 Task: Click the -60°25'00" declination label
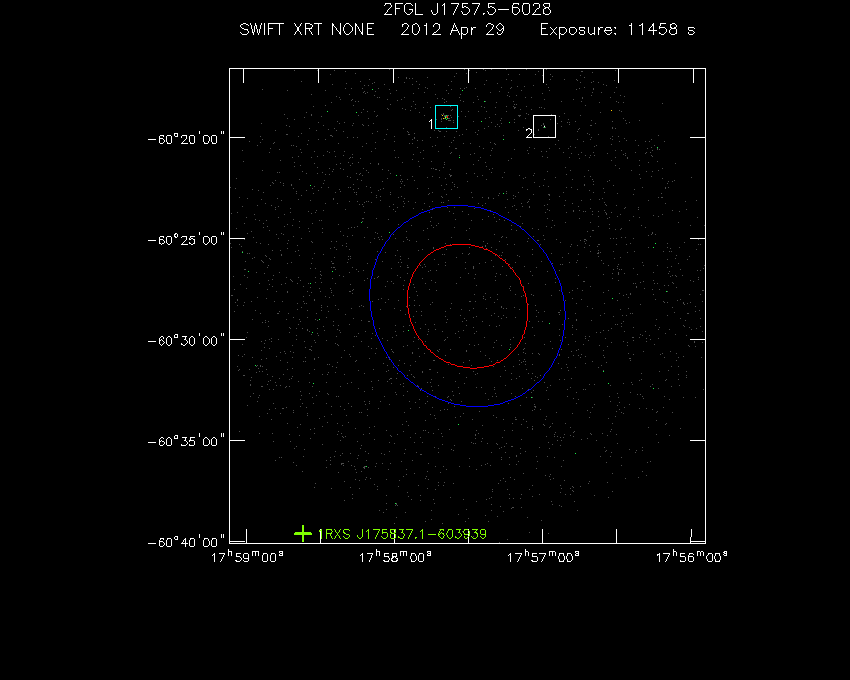tap(186, 240)
